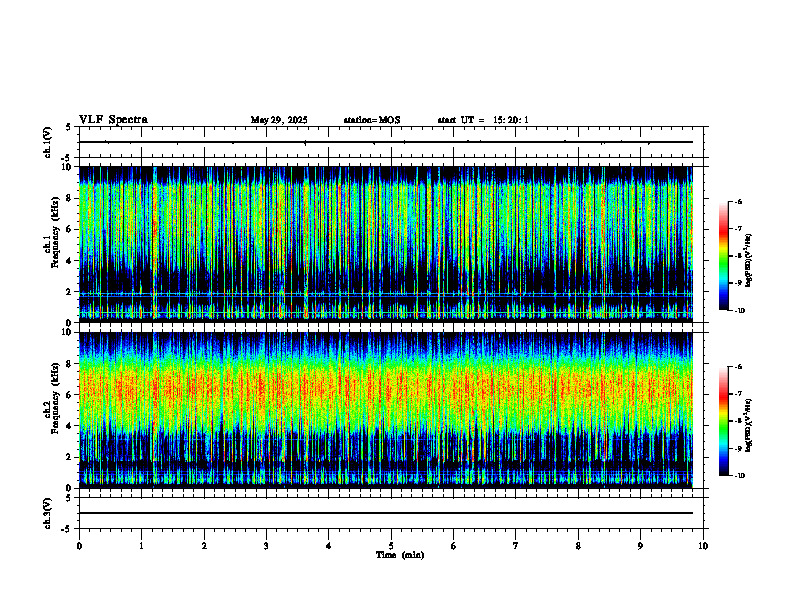Click the ch.3(V) waveform axis label
Image resolution: width=792 pixels, height=612 pixels.
click(x=48, y=513)
